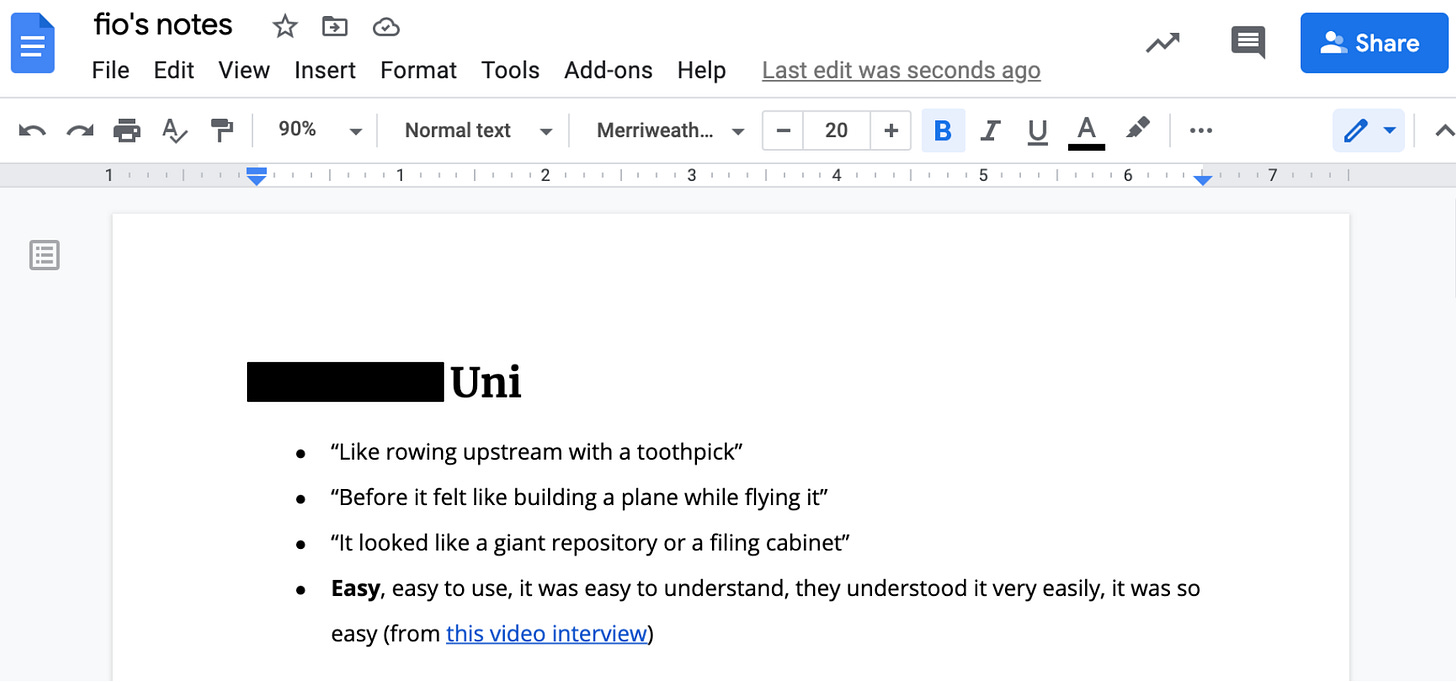
Task: Click the font size field showing 20
Action: click(x=837, y=130)
